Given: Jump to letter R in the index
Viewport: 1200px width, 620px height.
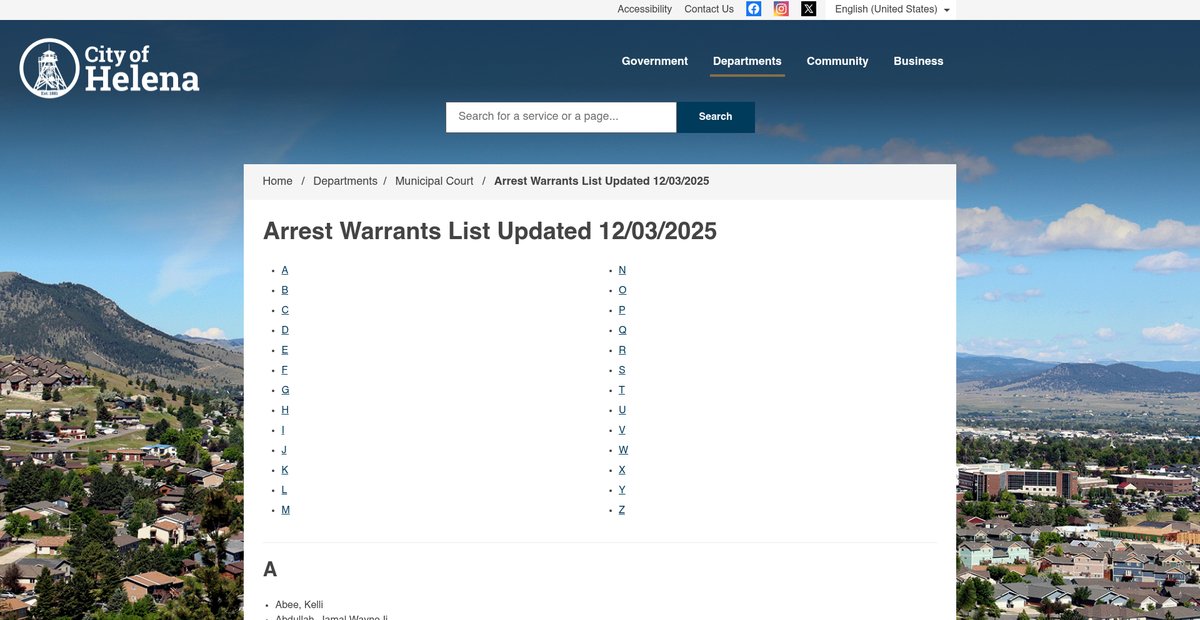Looking at the screenshot, I should (x=622, y=350).
